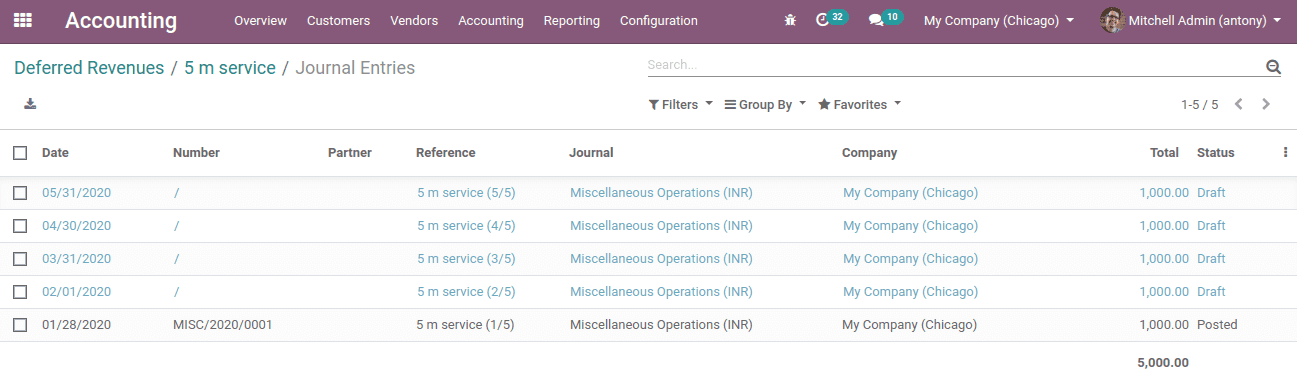
Task: Go back to Deferred Revenues breadcrumb
Action: click(89, 68)
